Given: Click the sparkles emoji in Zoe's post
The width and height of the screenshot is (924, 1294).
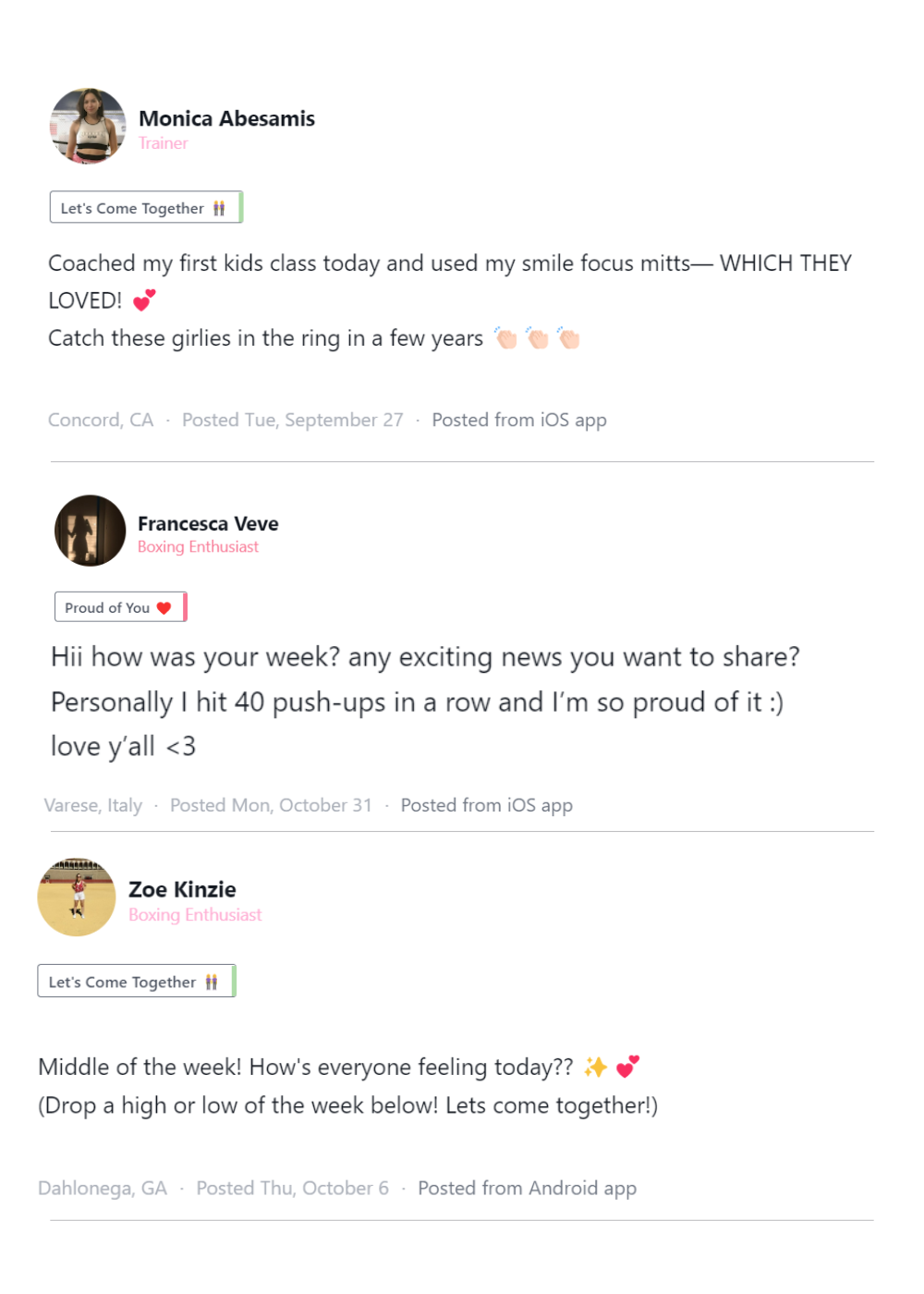Looking at the screenshot, I should 596,1068.
